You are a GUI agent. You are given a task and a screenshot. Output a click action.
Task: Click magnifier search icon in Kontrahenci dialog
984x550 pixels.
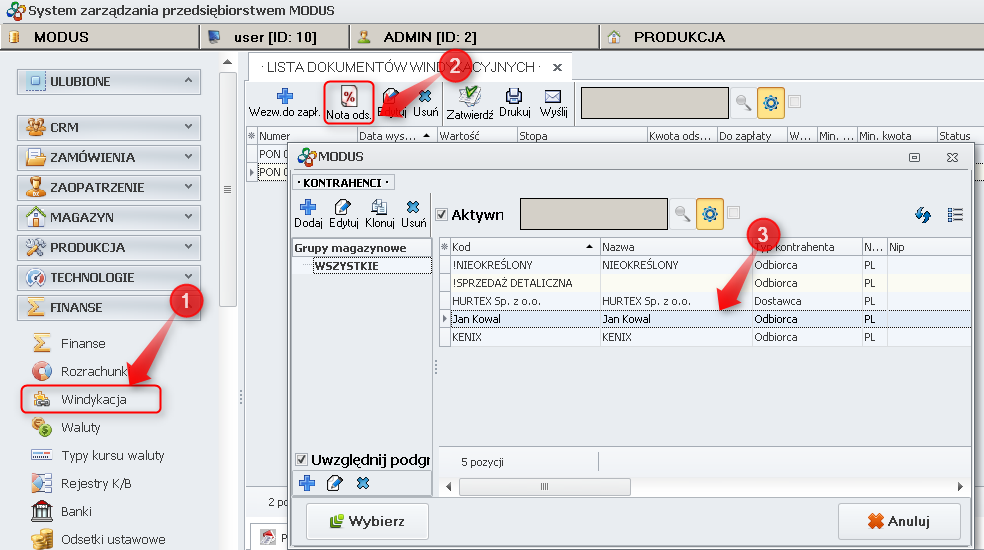[682, 214]
